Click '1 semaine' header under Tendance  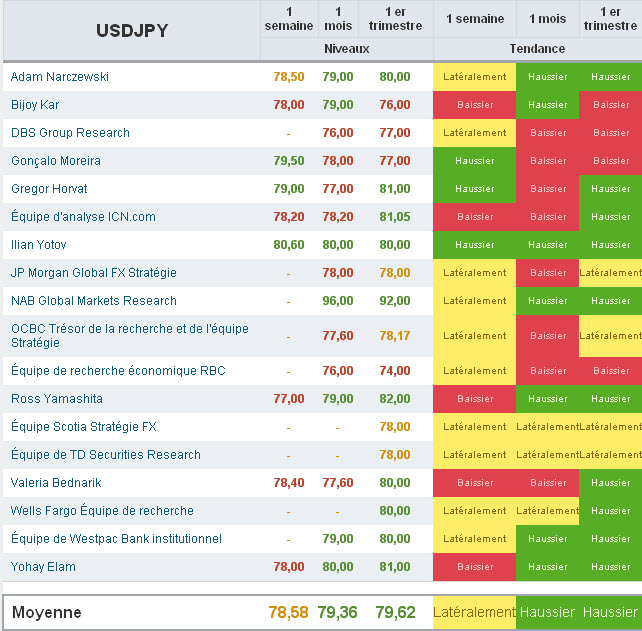click(475, 19)
